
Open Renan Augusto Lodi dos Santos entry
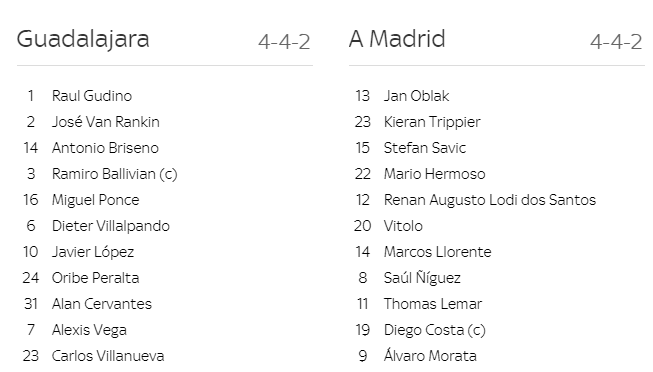(x=490, y=200)
